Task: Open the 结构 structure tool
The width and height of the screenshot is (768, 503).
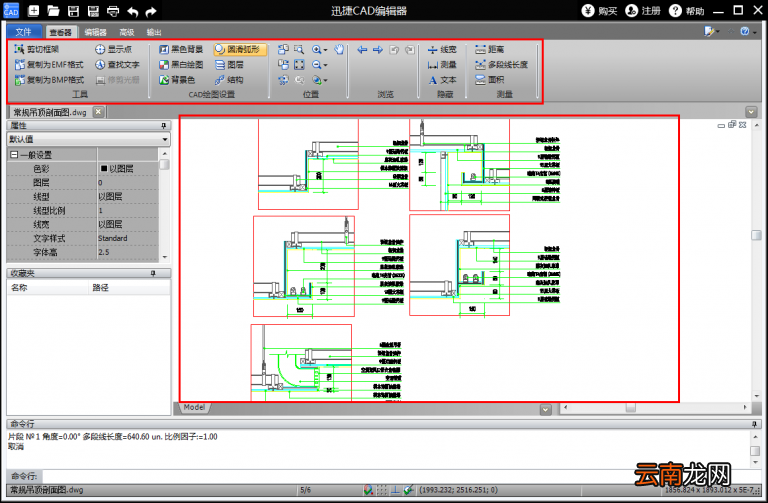Action: (229, 80)
